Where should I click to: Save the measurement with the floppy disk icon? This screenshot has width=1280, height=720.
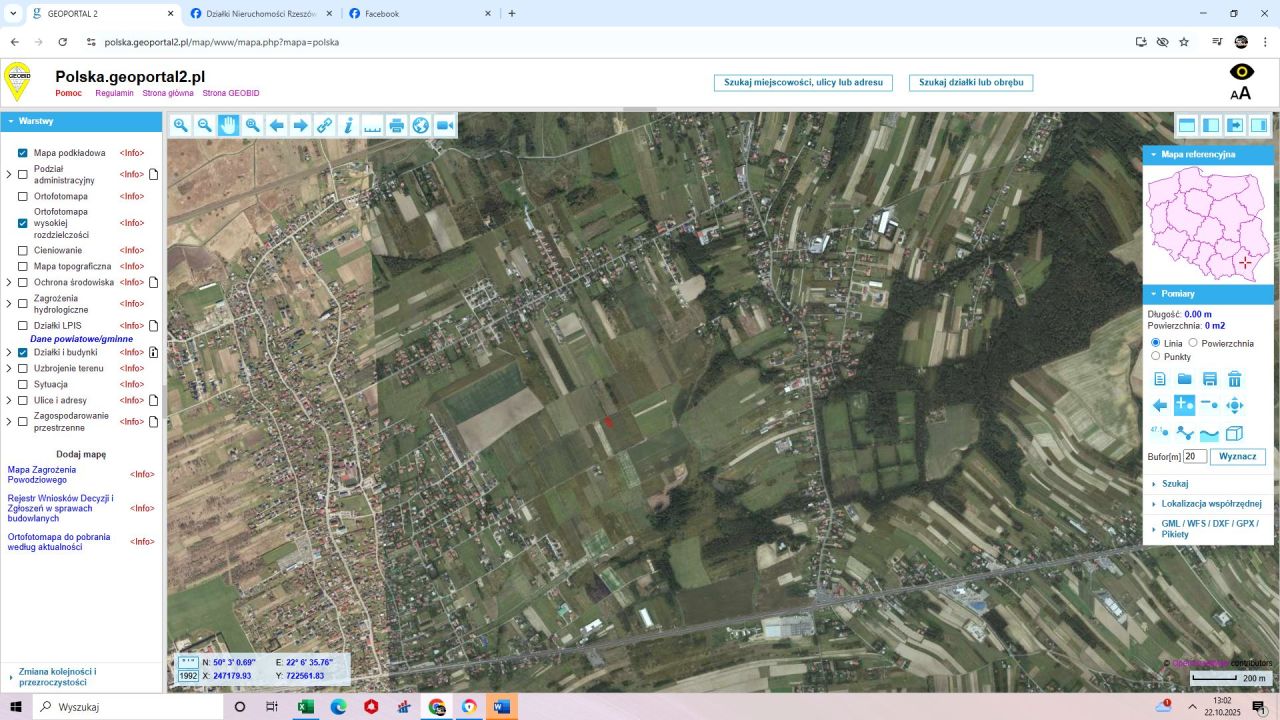click(1210, 379)
